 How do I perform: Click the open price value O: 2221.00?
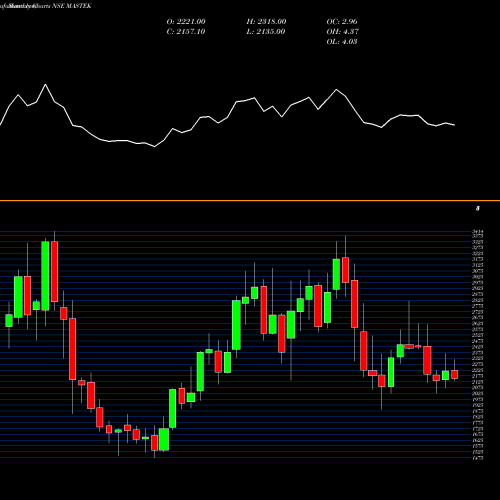(x=186, y=22)
